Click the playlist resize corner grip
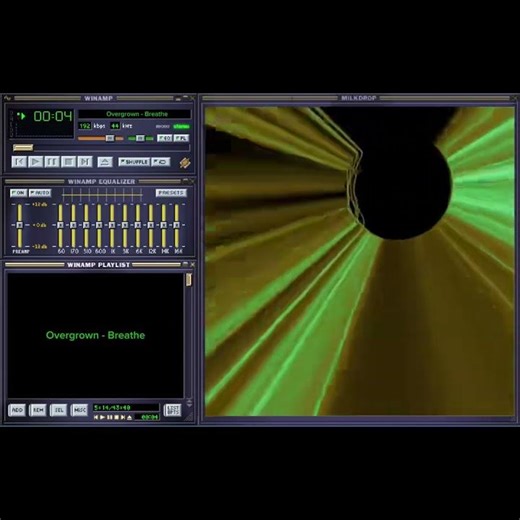Image resolution: width=520 pixels, height=520 pixels. (x=189, y=417)
